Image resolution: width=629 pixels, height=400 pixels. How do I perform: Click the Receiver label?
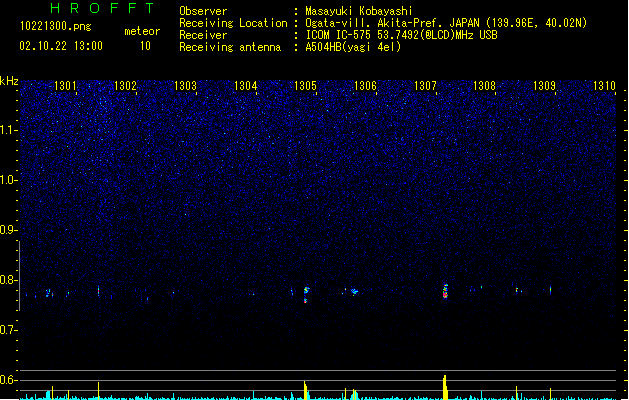pos(203,35)
